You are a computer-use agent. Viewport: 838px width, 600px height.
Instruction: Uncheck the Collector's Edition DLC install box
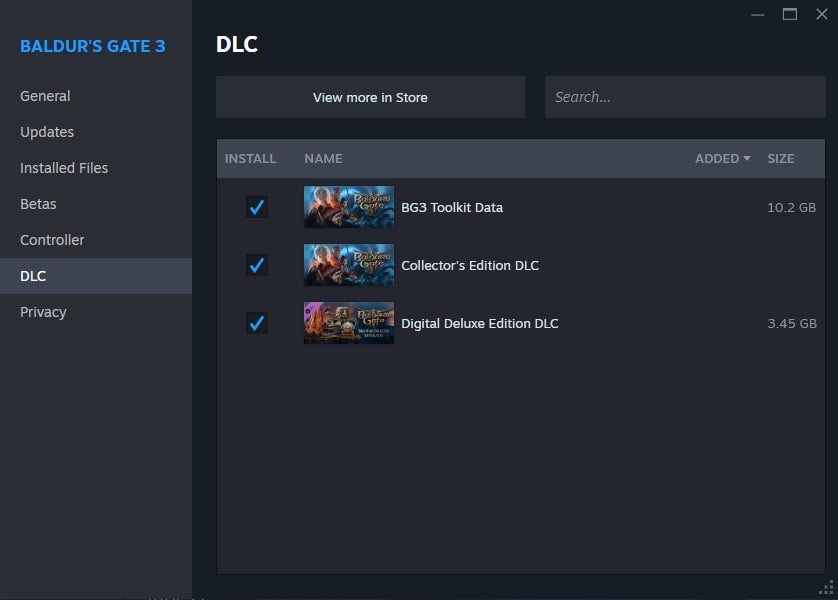[x=256, y=265]
